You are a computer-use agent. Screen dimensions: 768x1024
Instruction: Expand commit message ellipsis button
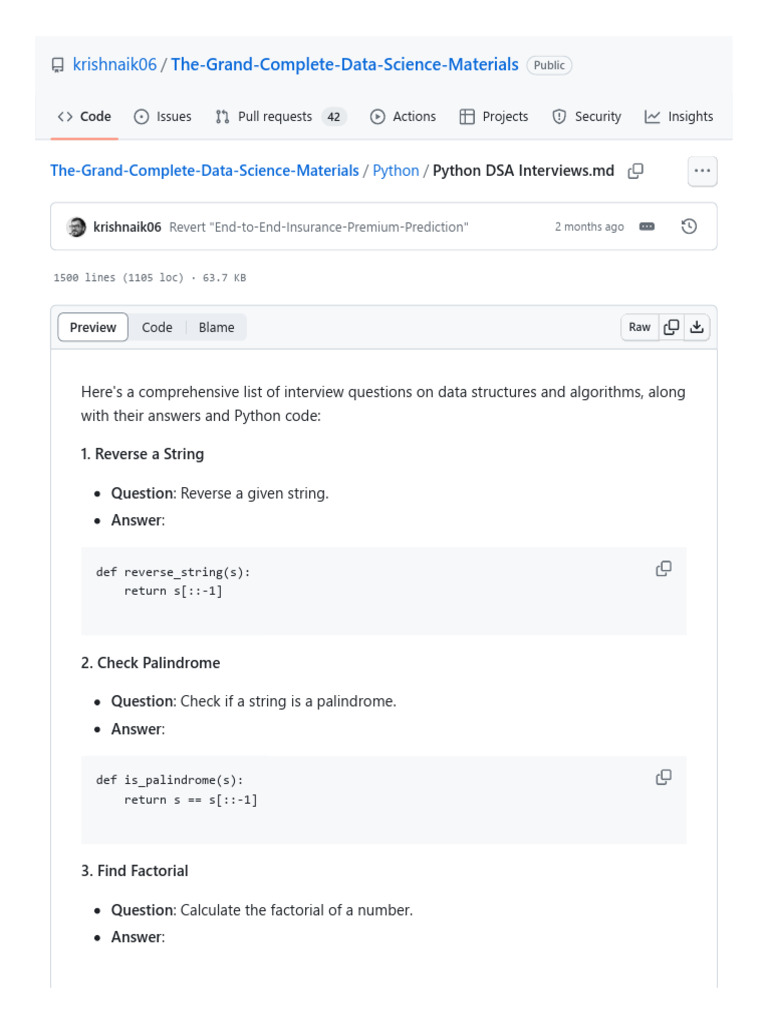tap(647, 227)
